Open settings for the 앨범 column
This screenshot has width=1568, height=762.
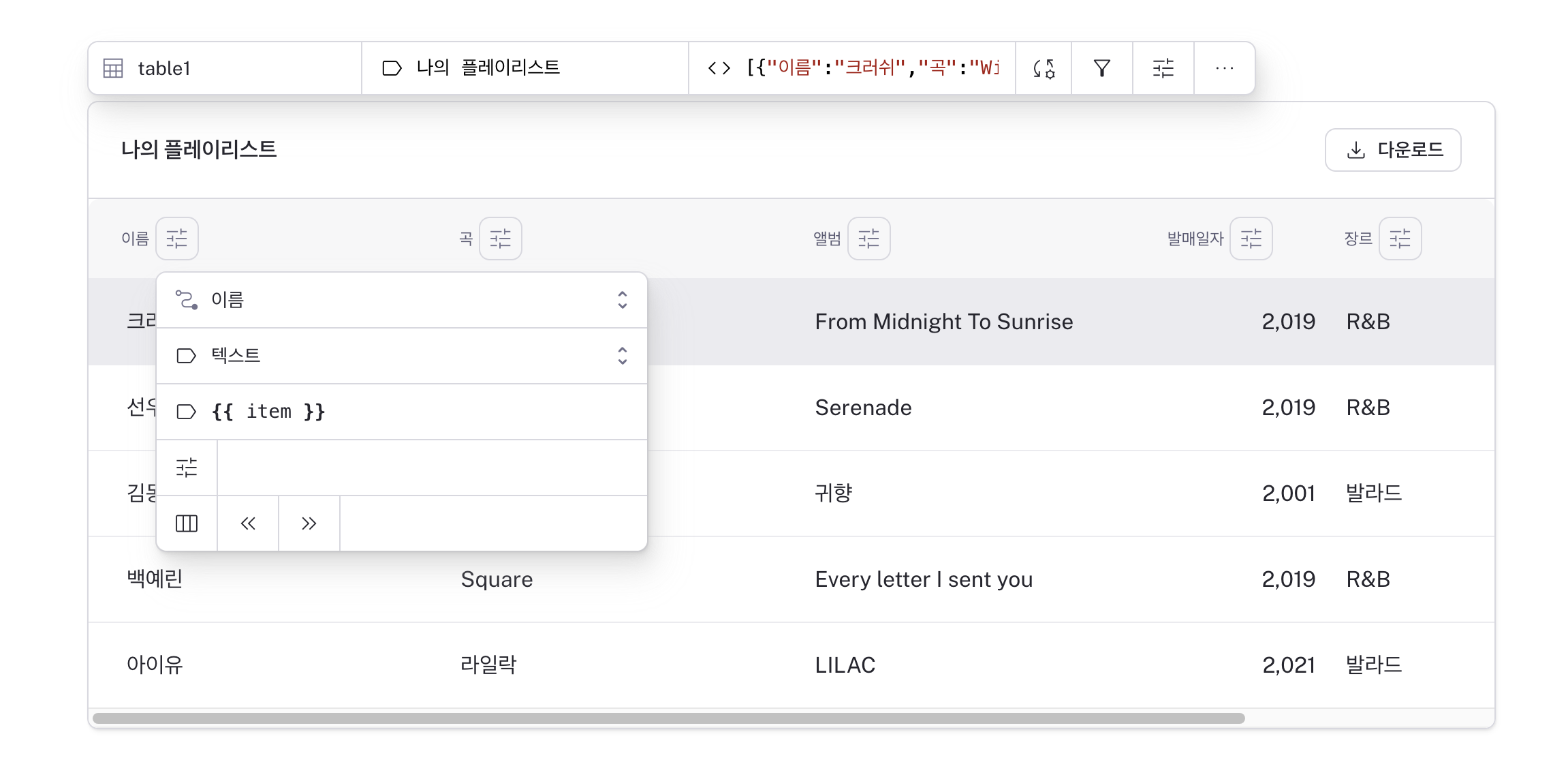pos(869,239)
